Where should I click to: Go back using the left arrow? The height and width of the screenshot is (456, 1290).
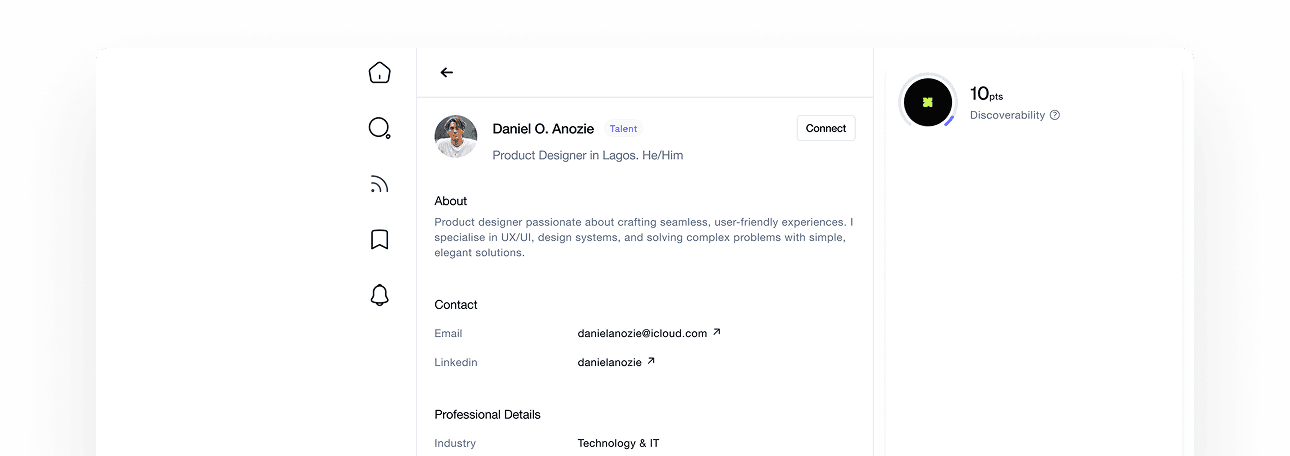(446, 72)
